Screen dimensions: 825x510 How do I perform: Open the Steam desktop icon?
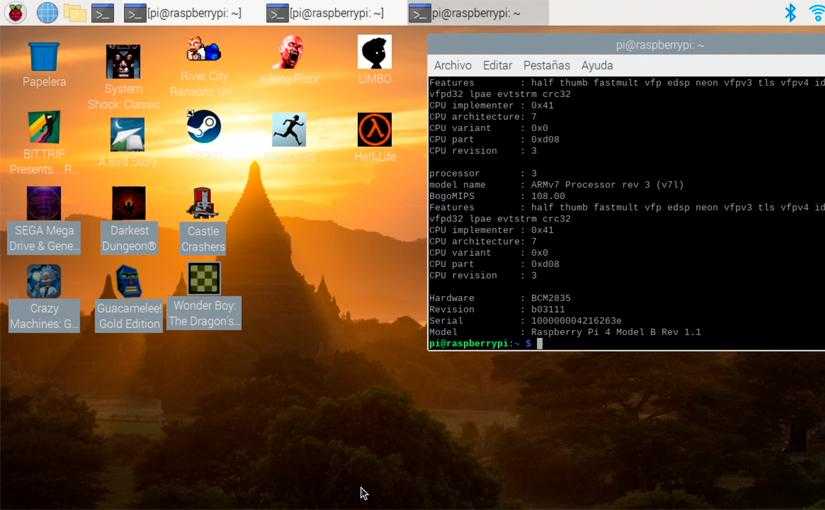[204, 128]
